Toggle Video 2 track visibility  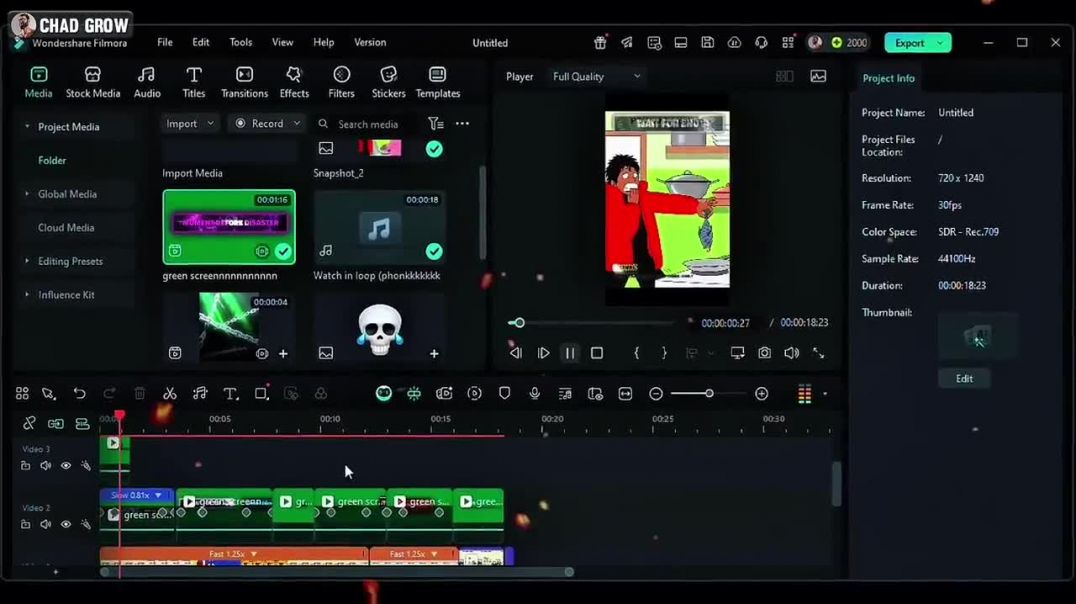[66, 524]
